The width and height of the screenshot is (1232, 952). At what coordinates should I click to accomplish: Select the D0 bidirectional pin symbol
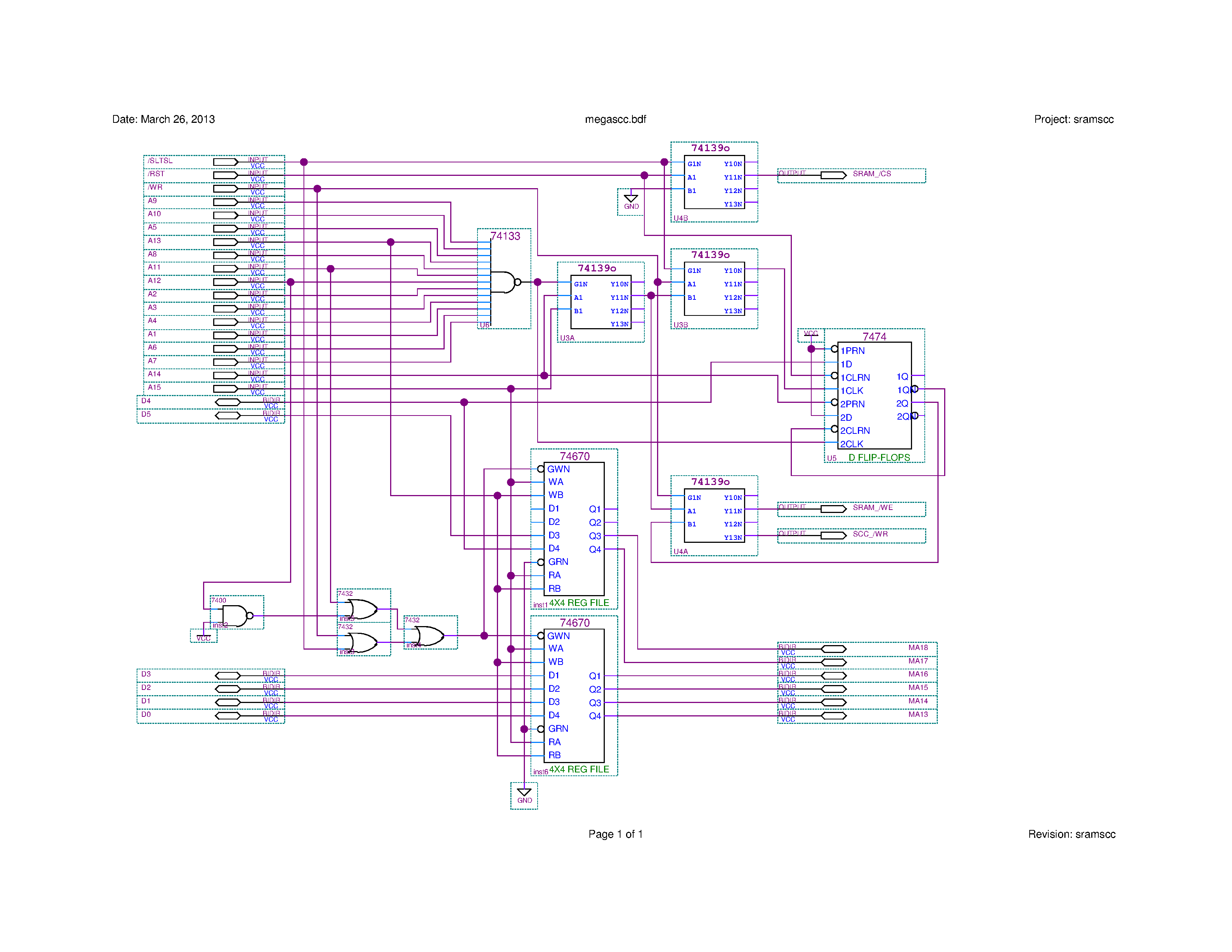[228, 716]
